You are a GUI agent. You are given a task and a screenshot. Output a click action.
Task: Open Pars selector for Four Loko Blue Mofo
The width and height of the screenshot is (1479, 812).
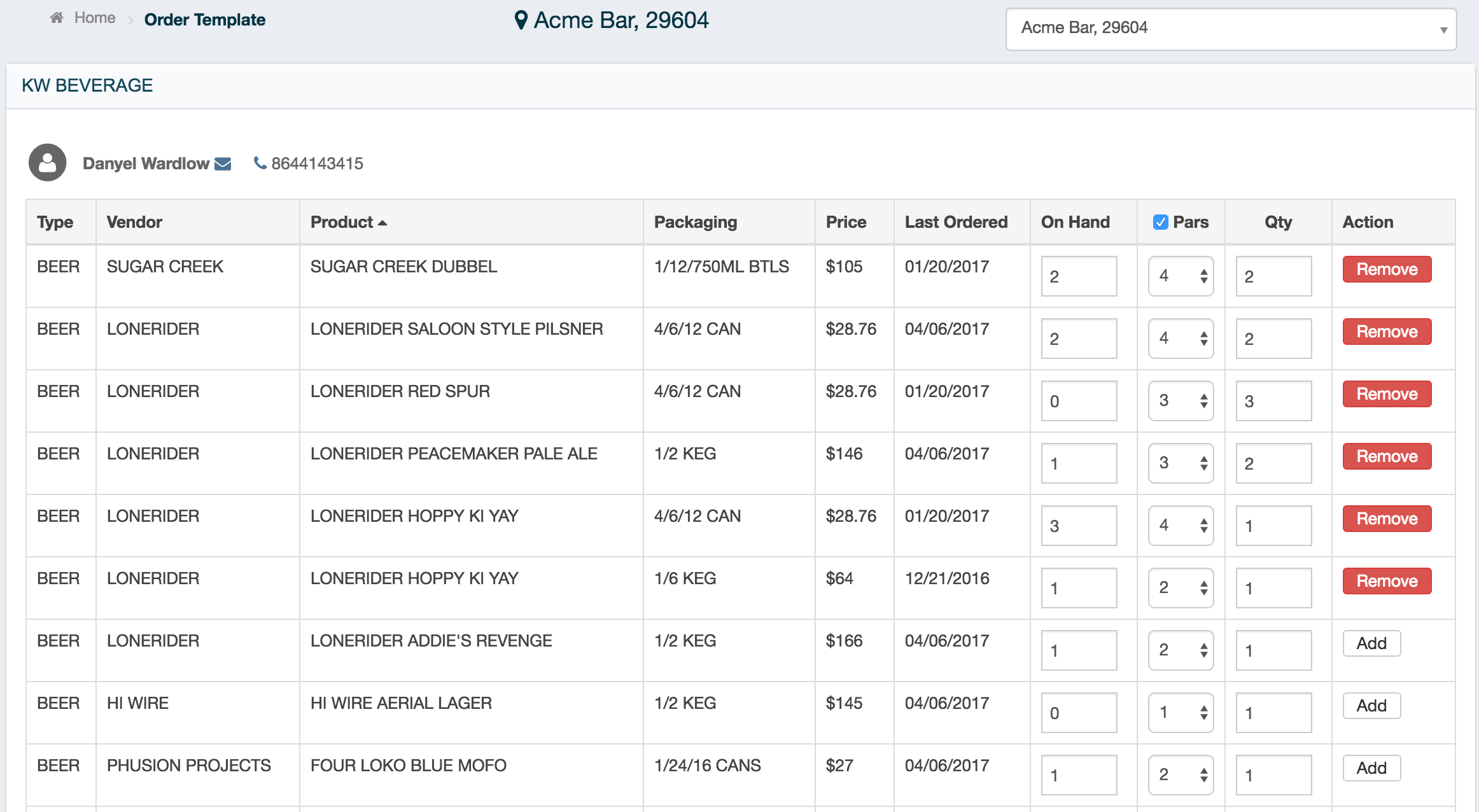pos(1181,775)
